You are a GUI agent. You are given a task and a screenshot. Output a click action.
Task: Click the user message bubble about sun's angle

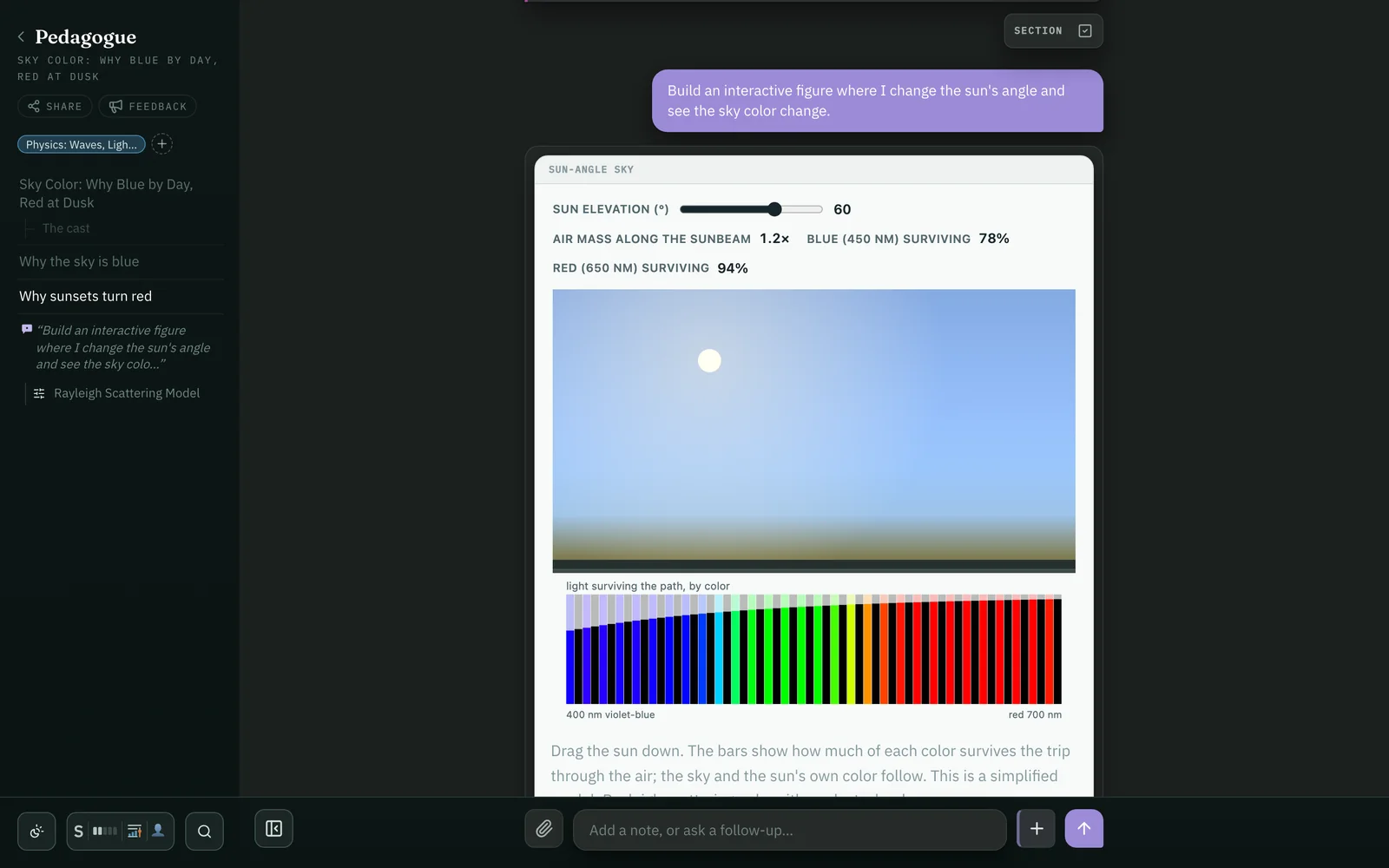tap(877, 101)
